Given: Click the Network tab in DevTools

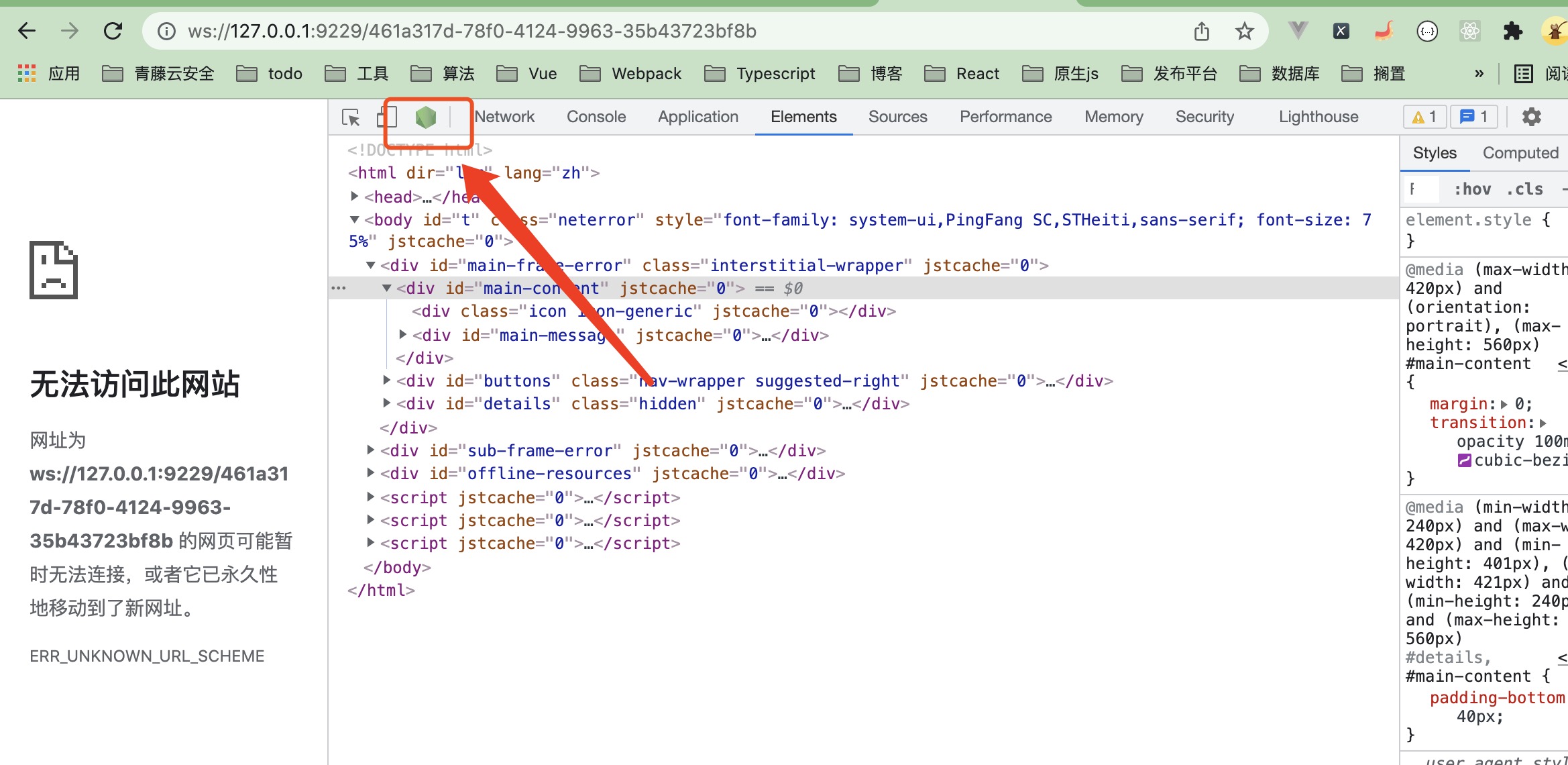Looking at the screenshot, I should pos(506,118).
